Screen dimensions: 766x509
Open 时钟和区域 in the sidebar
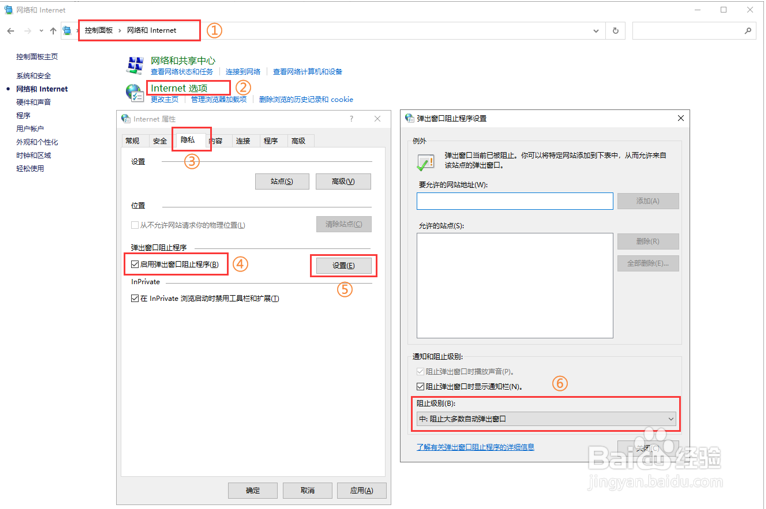(33, 155)
